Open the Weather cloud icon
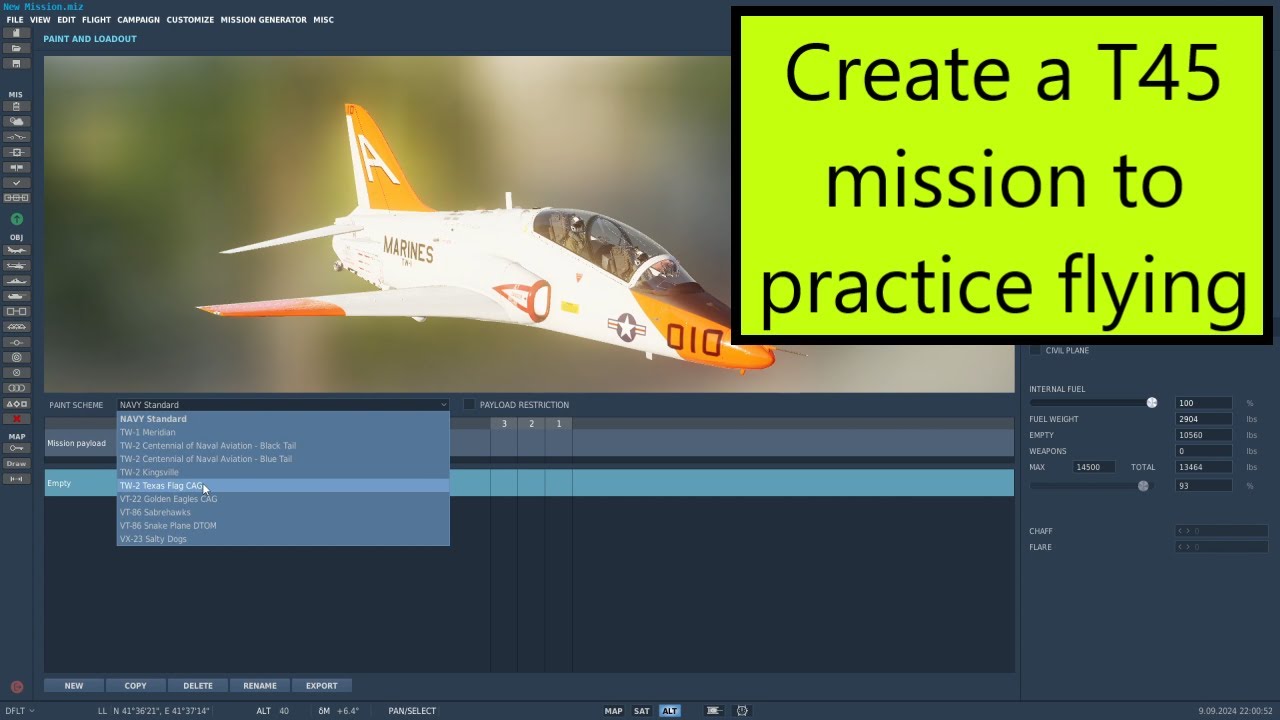Image resolution: width=1280 pixels, height=720 pixels. pyautogui.click(x=16, y=121)
